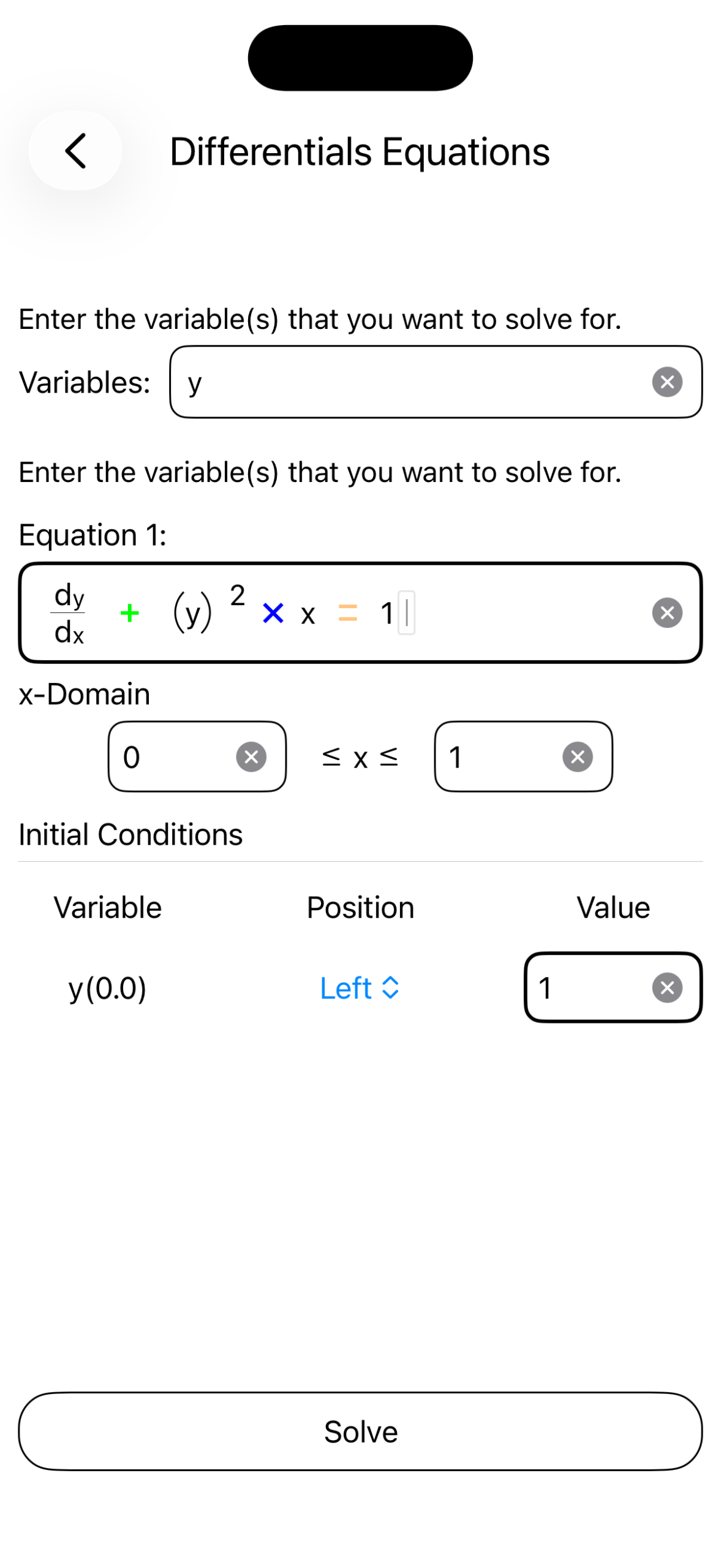Viewport: 721px width, 1568px height.
Task: Clear the x-Domain upper bound
Action: (x=577, y=757)
